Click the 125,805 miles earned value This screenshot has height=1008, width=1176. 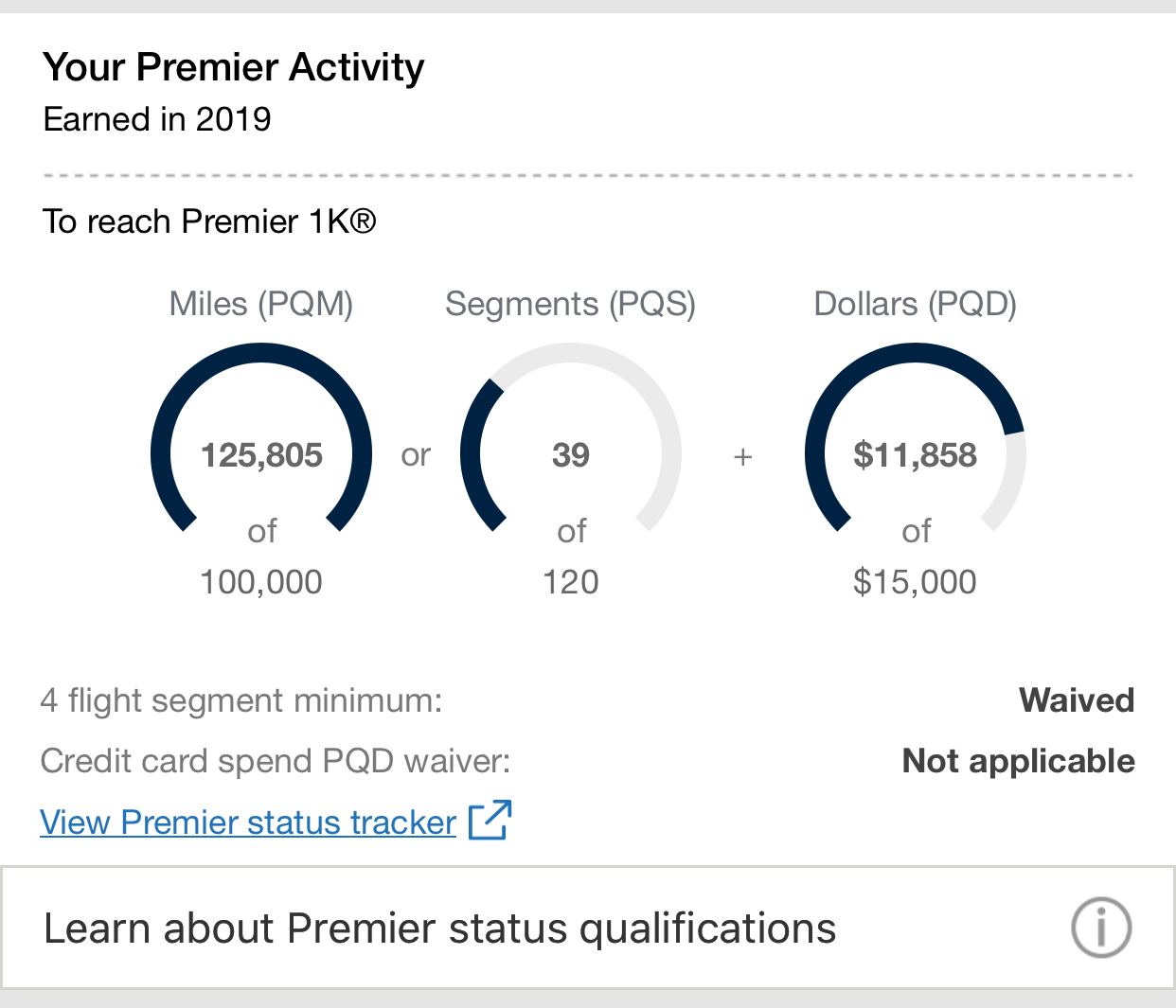click(261, 455)
